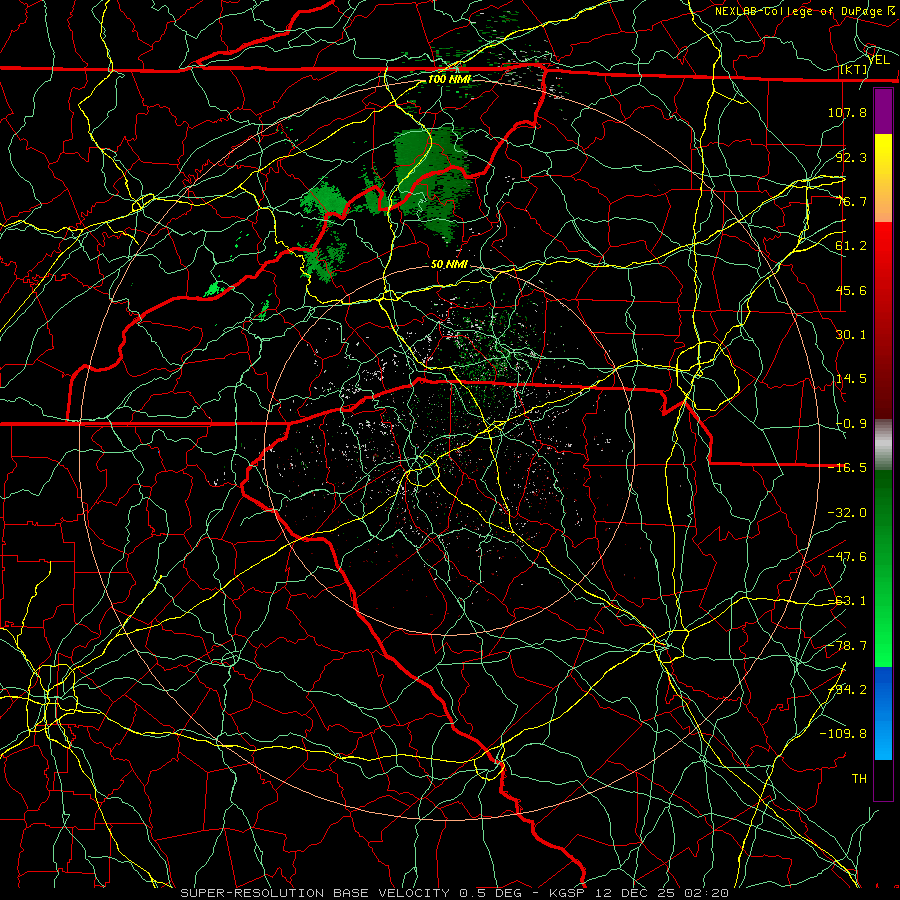
Task: Click the 107.8 velocity scale value
Action: click(847, 112)
